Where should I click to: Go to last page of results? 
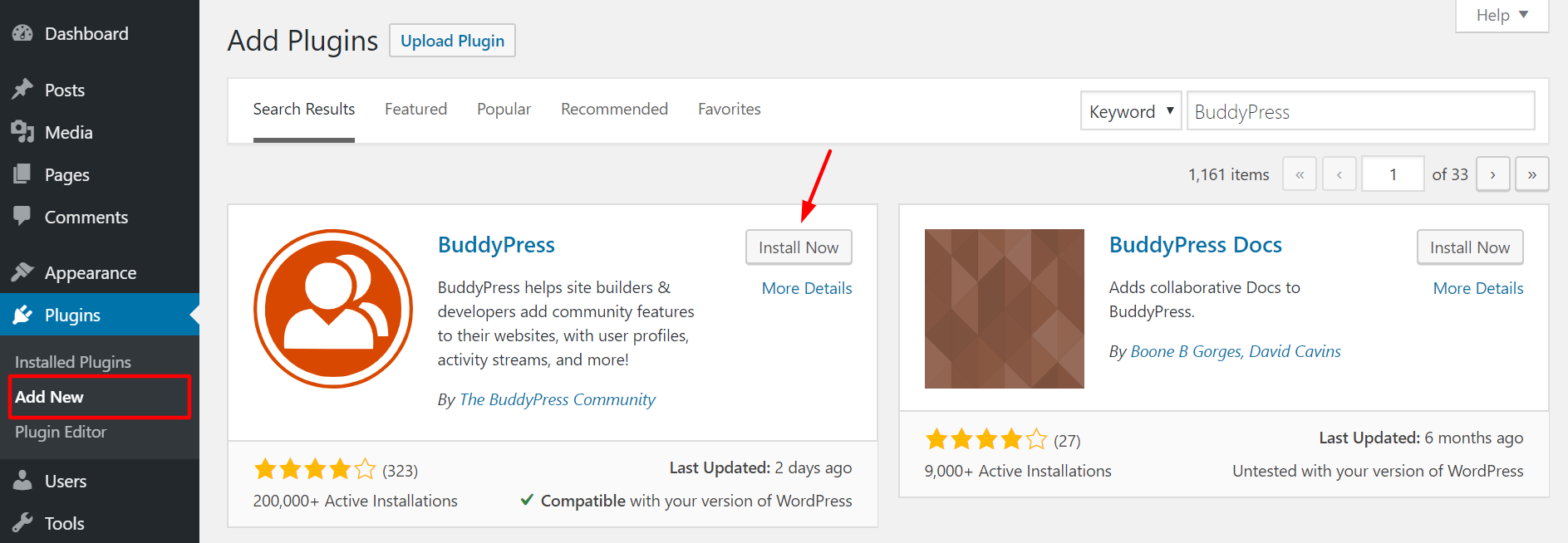1532,174
